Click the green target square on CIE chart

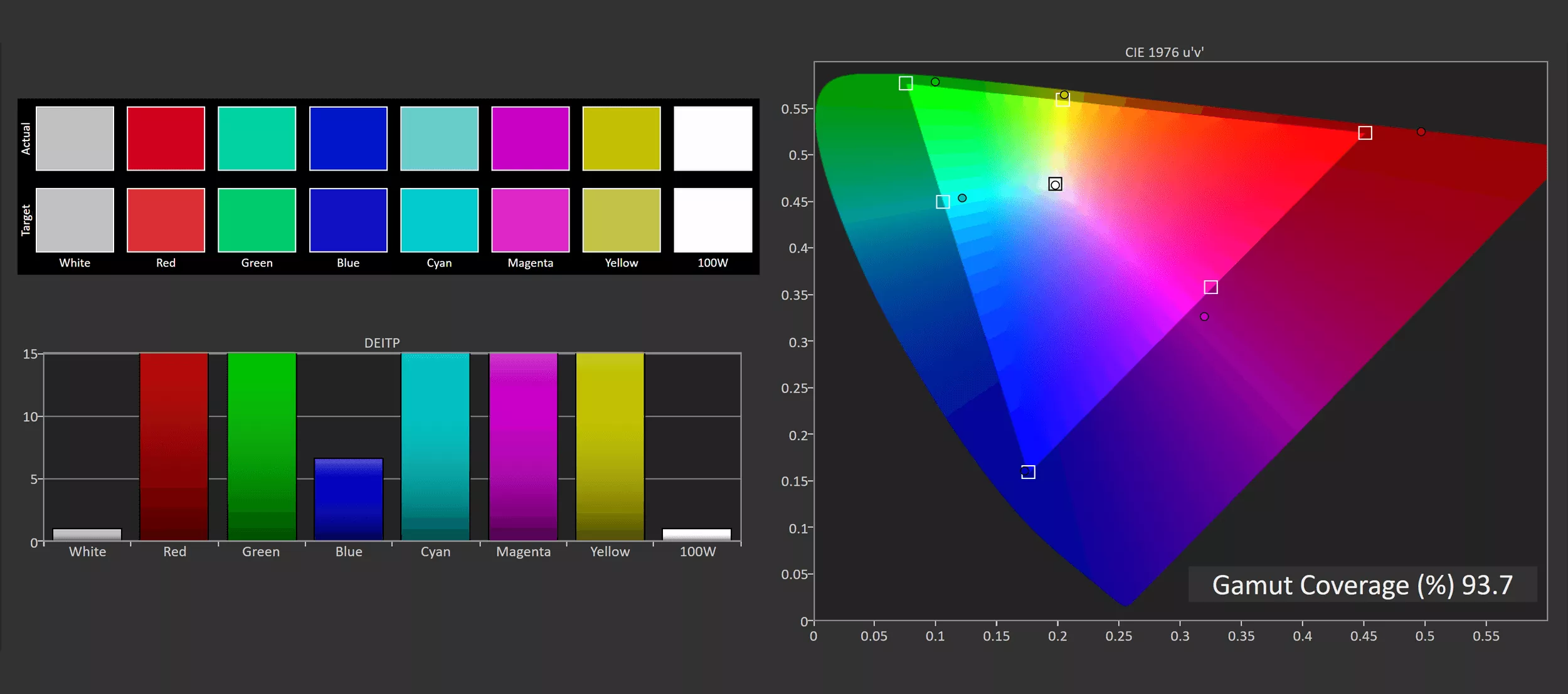click(x=905, y=83)
